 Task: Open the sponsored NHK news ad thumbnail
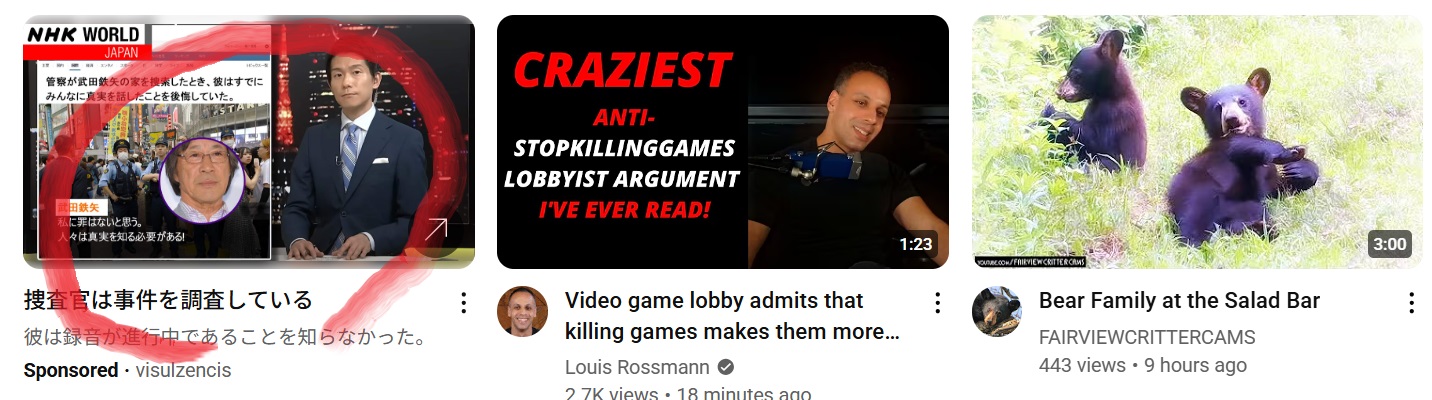pyautogui.click(x=249, y=142)
